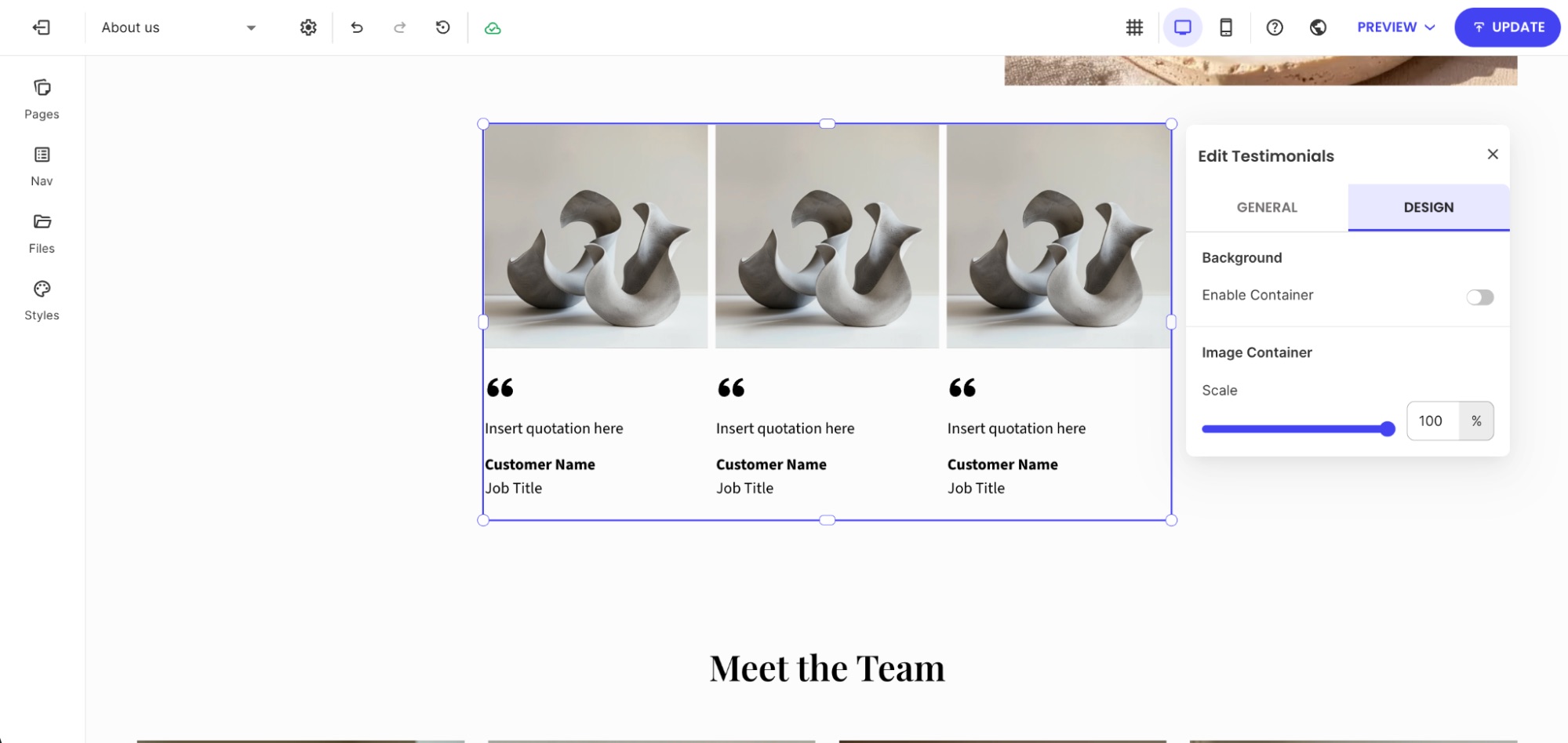The image size is (1568, 743).
Task: Click the third 'Job Title' text
Action: click(x=976, y=488)
